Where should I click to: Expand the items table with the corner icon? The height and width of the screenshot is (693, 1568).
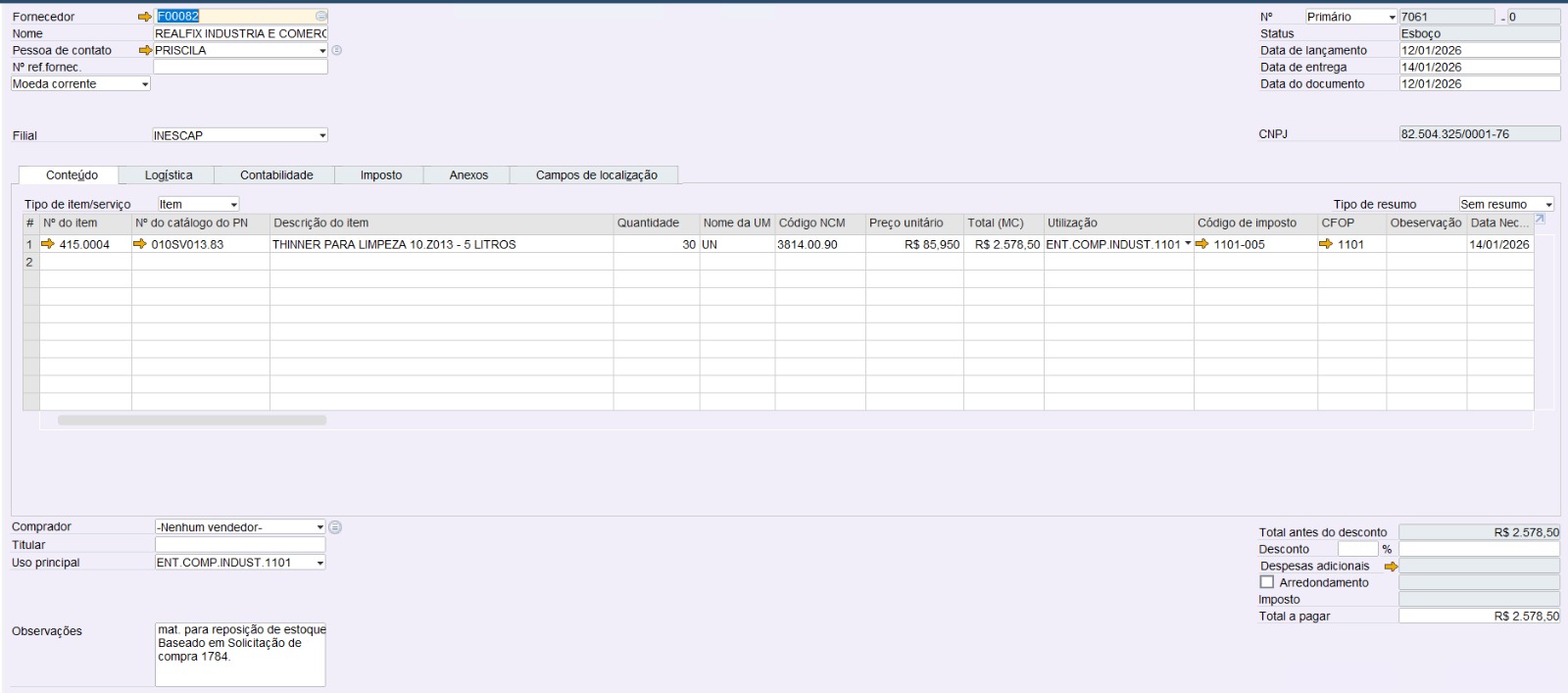point(1540,220)
